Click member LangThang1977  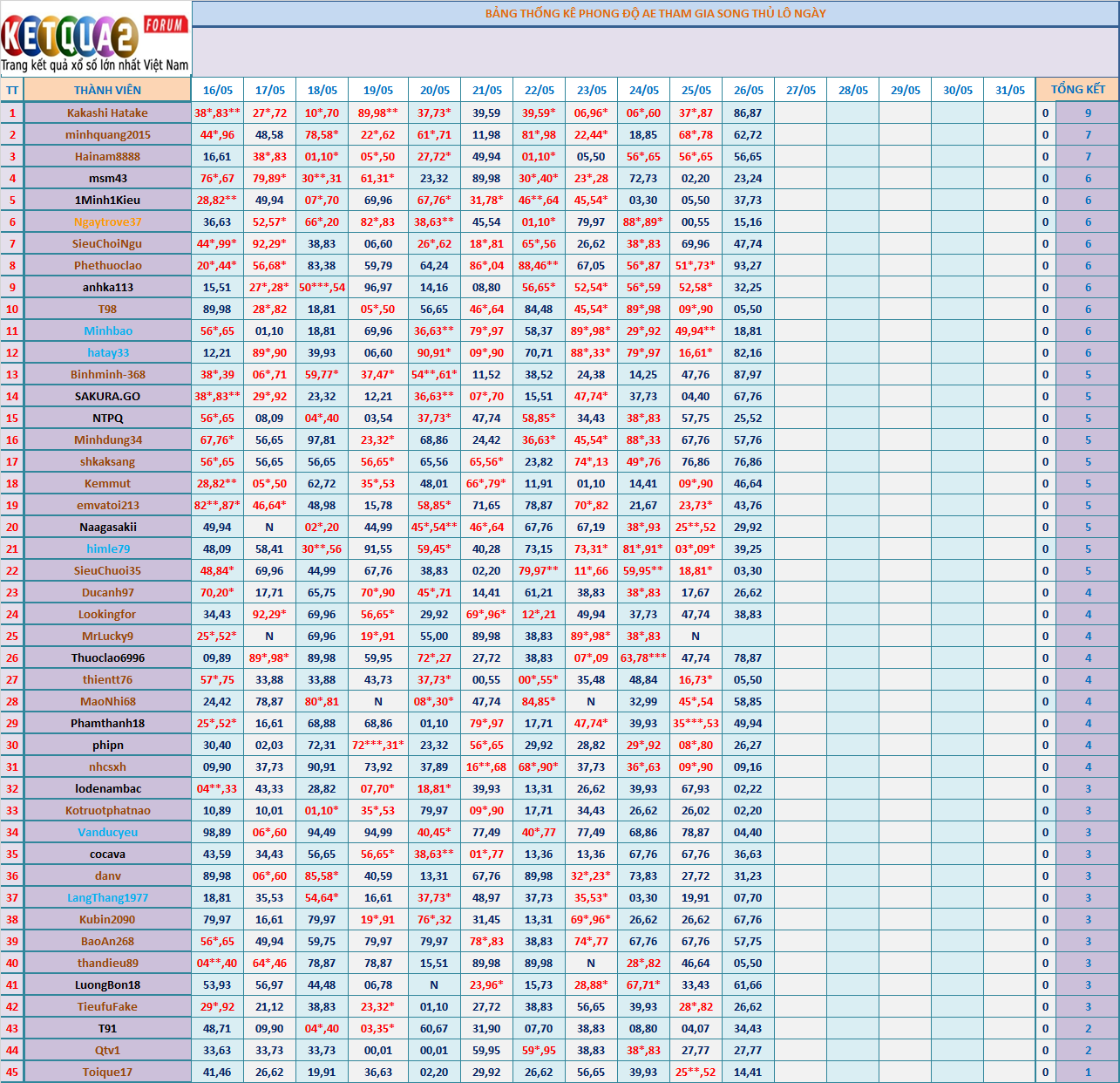coord(107,897)
